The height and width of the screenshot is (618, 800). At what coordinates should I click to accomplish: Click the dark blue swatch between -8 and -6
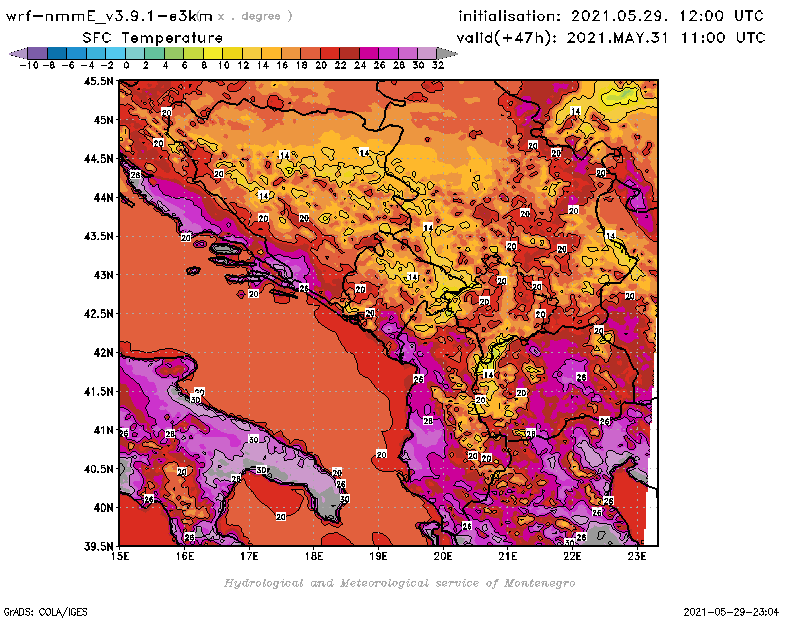pyautogui.click(x=57, y=53)
